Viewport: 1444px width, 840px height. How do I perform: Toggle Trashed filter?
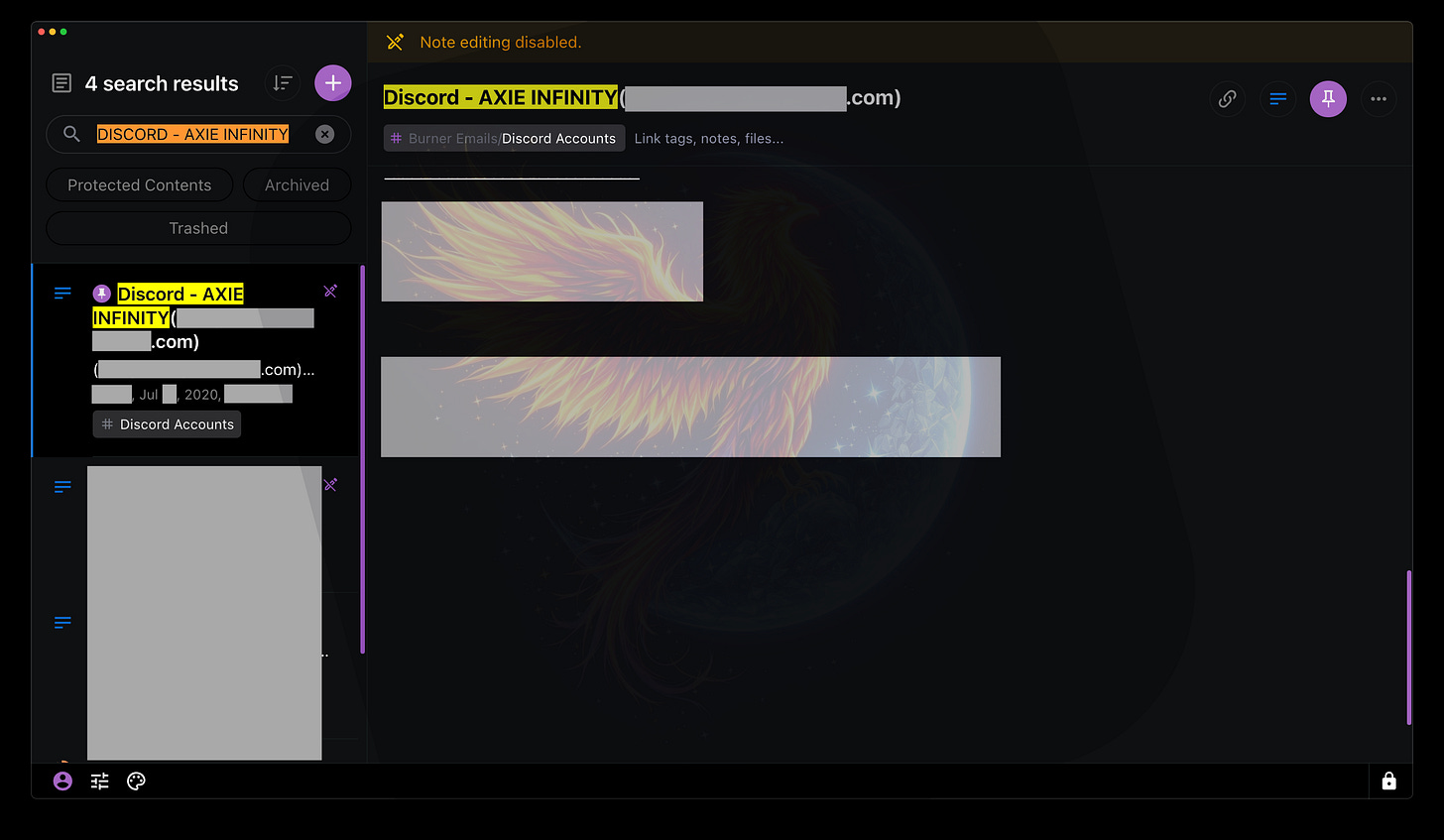[198, 228]
